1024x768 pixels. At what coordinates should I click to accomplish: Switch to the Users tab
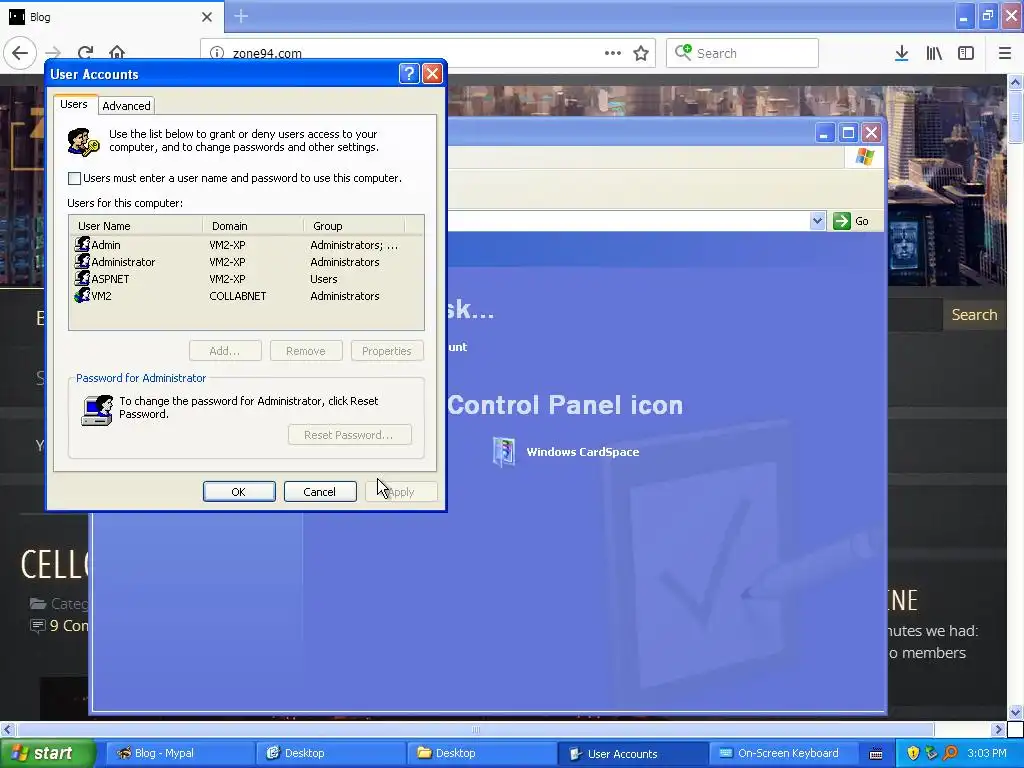[x=74, y=104]
